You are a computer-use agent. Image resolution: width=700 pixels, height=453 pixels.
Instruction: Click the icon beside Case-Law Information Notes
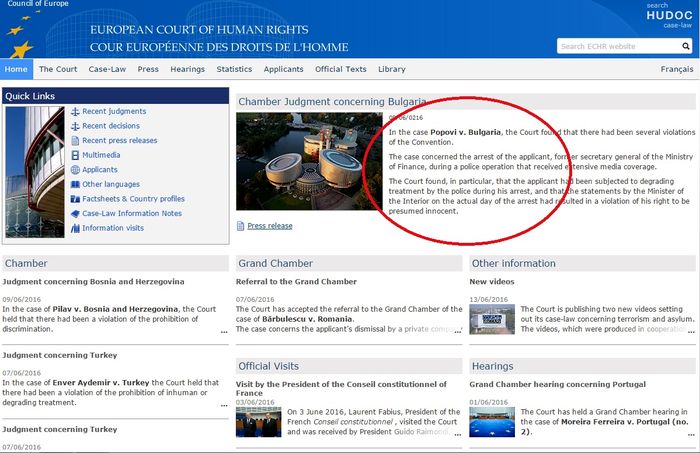point(75,214)
